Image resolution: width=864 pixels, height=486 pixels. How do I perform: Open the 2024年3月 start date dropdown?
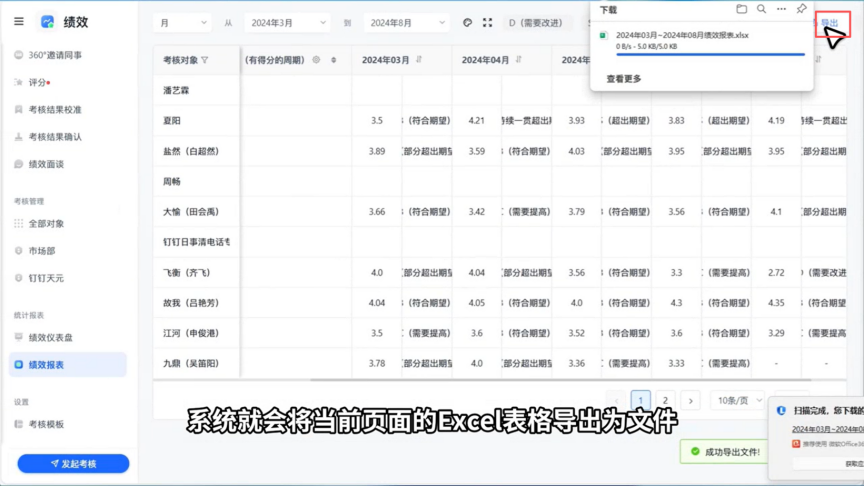tap(287, 23)
